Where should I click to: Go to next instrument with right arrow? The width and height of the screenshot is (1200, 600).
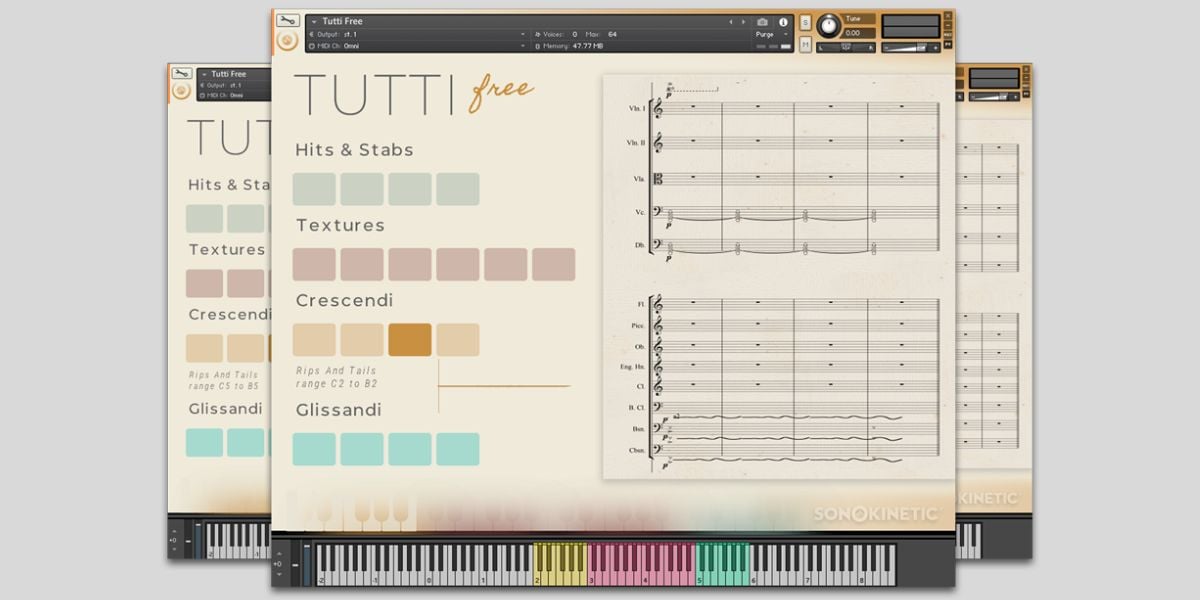[x=742, y=21]
